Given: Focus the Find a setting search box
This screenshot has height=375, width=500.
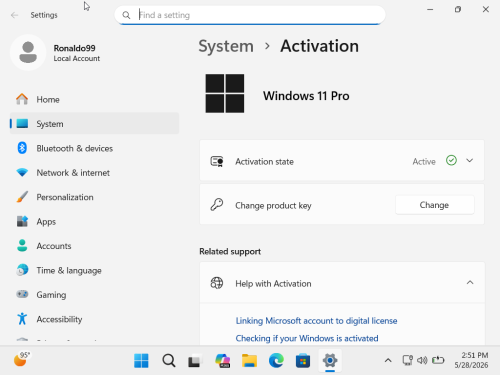Looking at the screenshot, I should pyautogui.click(x=250, y=15).
